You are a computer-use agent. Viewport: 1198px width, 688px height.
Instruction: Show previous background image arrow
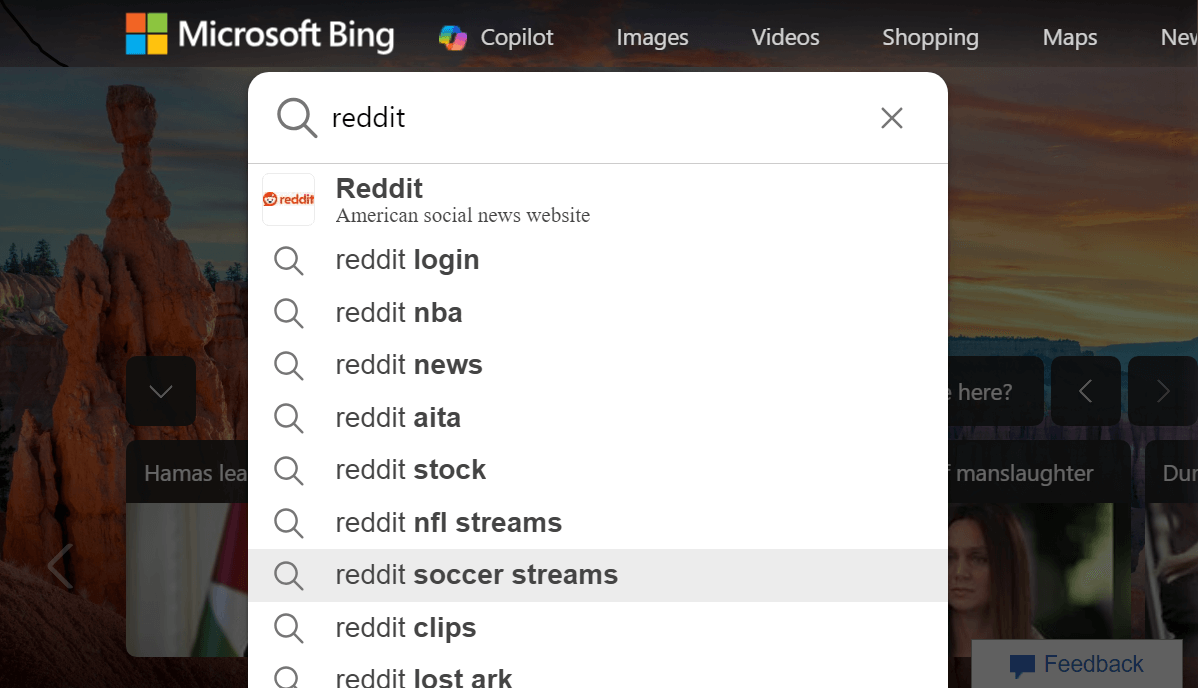pos(60,566)
